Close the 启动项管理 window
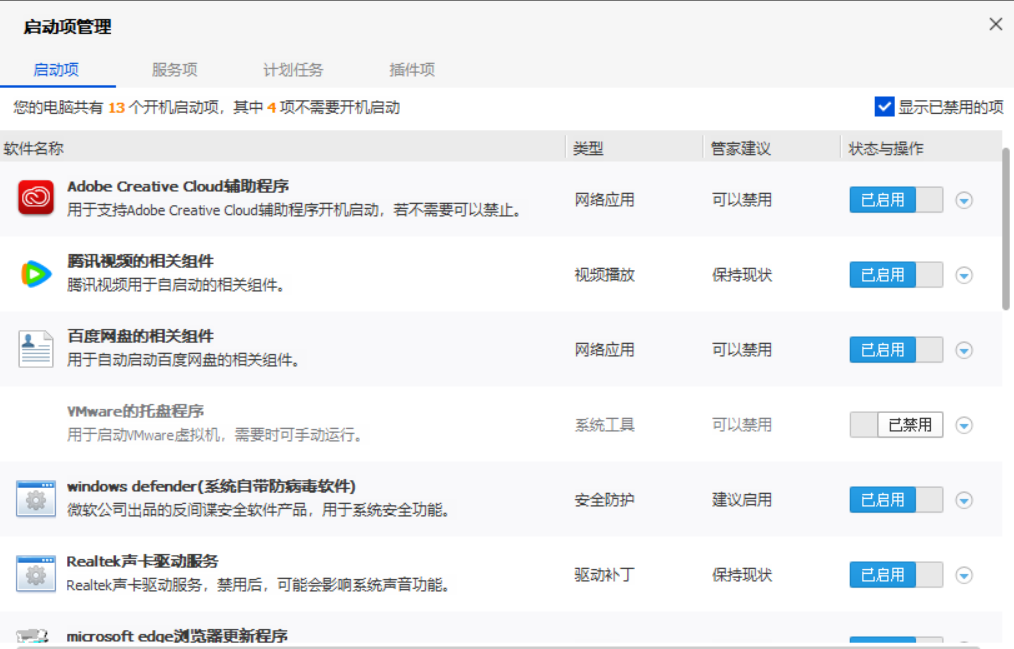1014x649 pixels. 995,25
